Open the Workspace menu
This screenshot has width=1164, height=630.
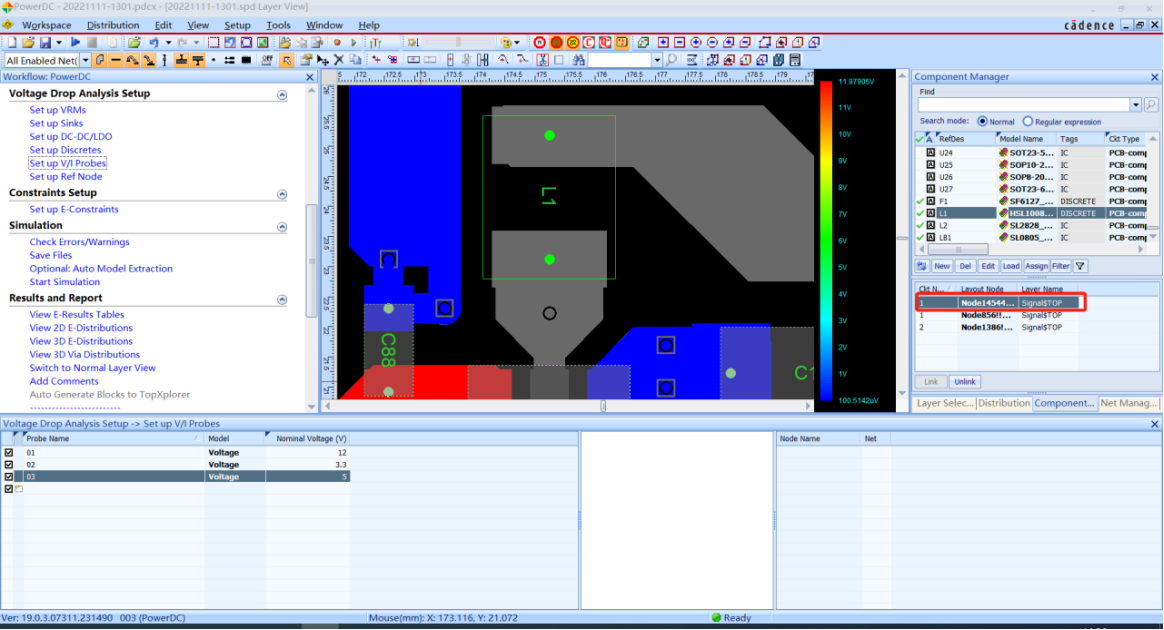(47, 25)
